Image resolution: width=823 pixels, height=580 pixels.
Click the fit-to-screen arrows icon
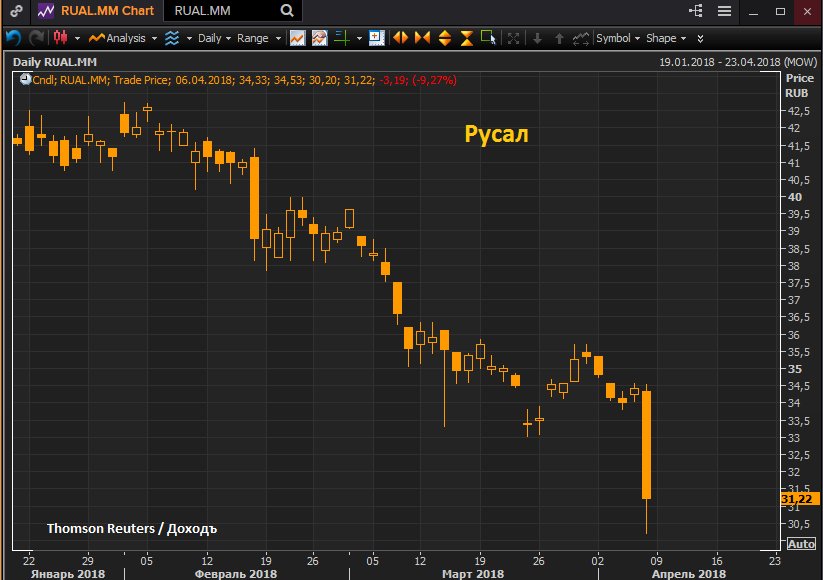tap(513, 38)
